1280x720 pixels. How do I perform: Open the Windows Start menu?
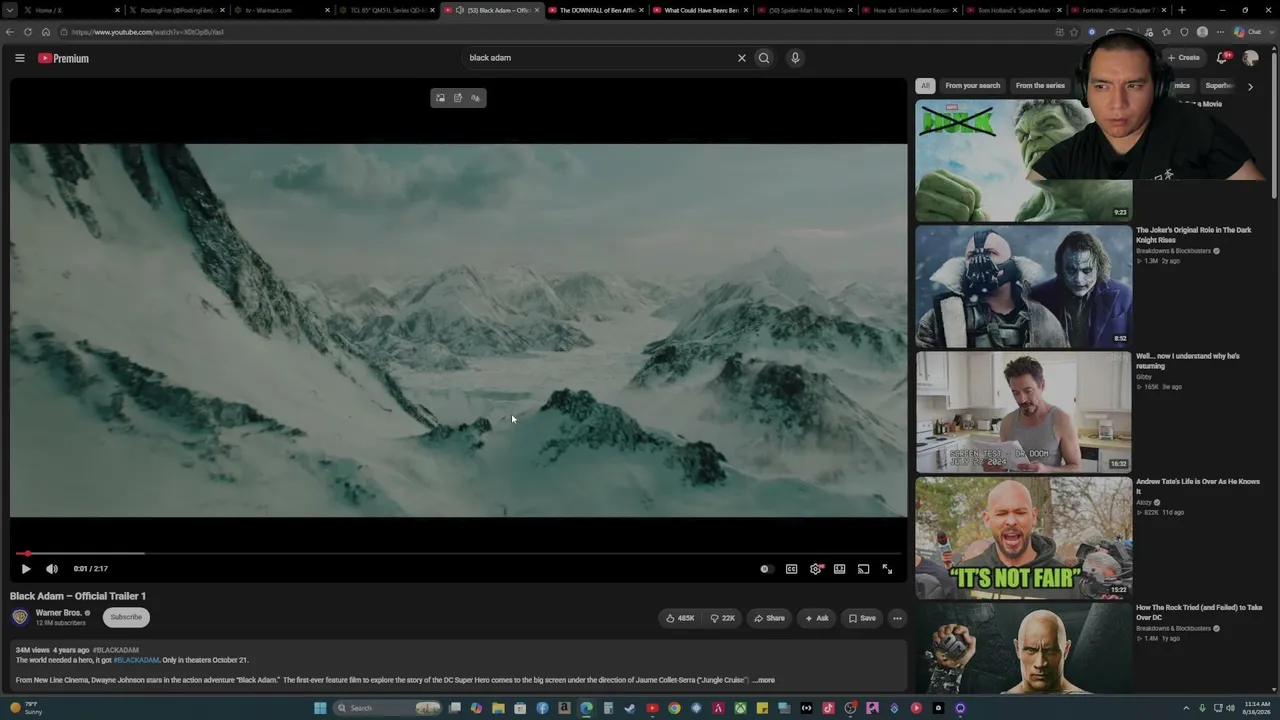(x=320, y=708)
